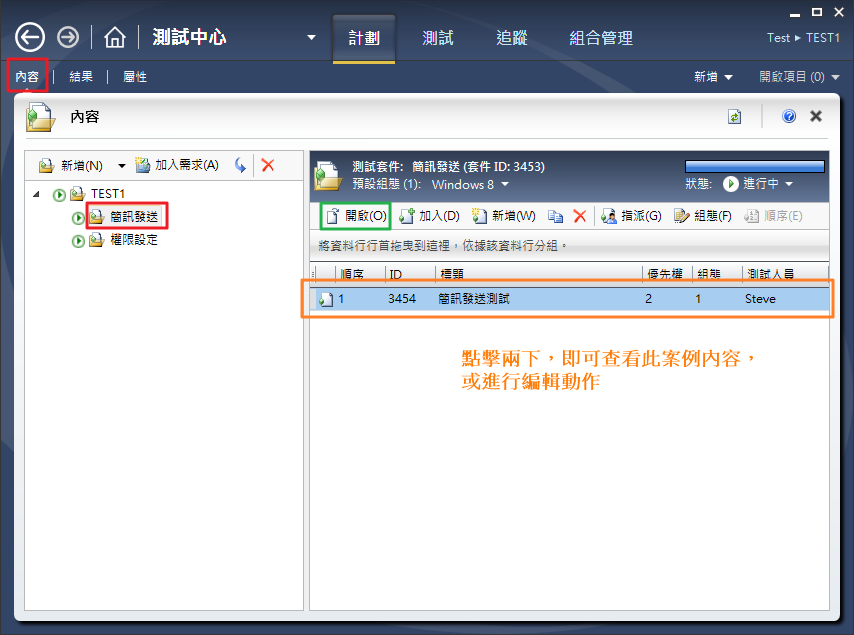The image size is (854, 635).
Task: Switch to the 計劃 tab
Action: 364,38
